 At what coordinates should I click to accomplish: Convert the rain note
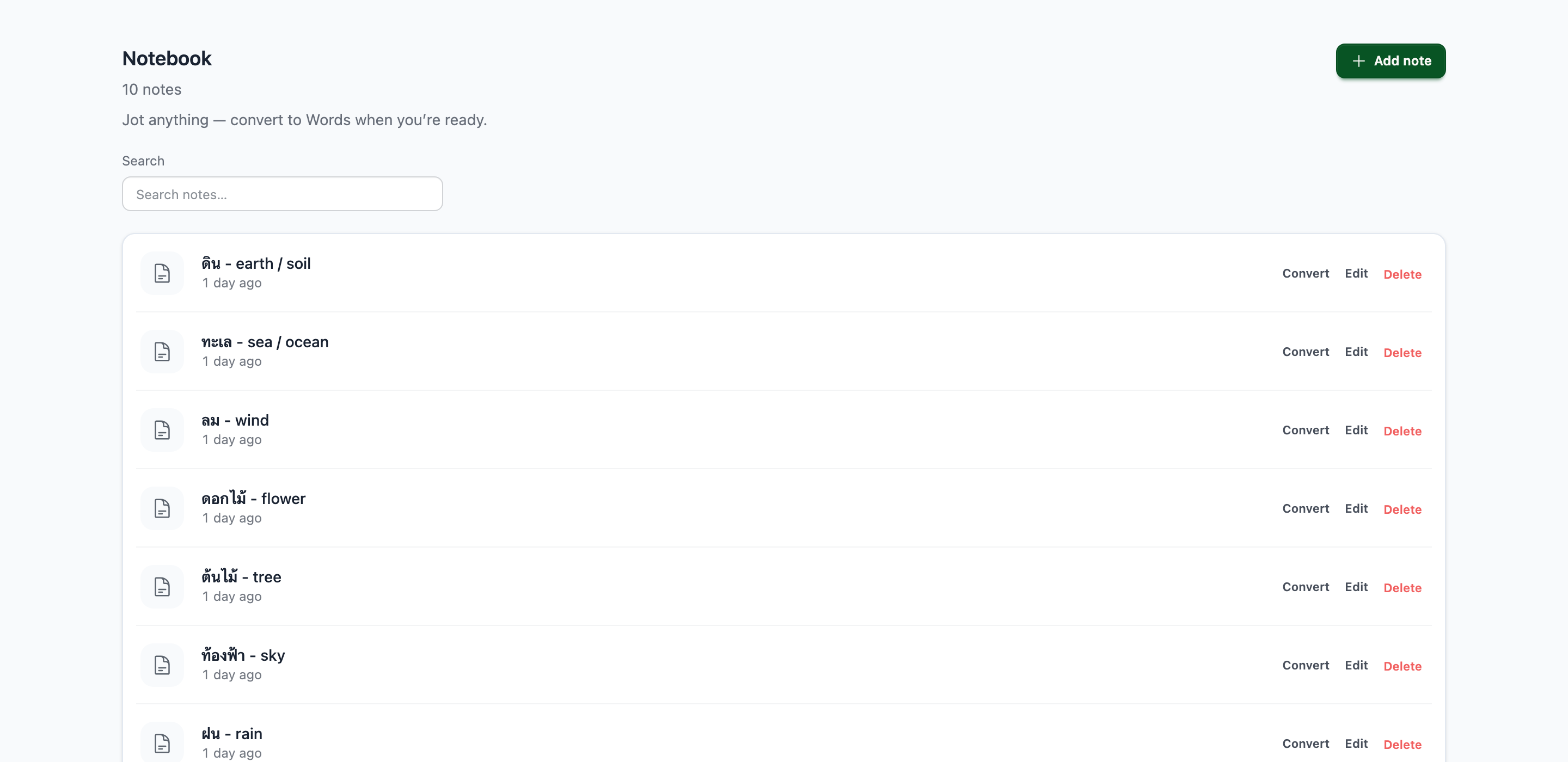click(1306, 743)
